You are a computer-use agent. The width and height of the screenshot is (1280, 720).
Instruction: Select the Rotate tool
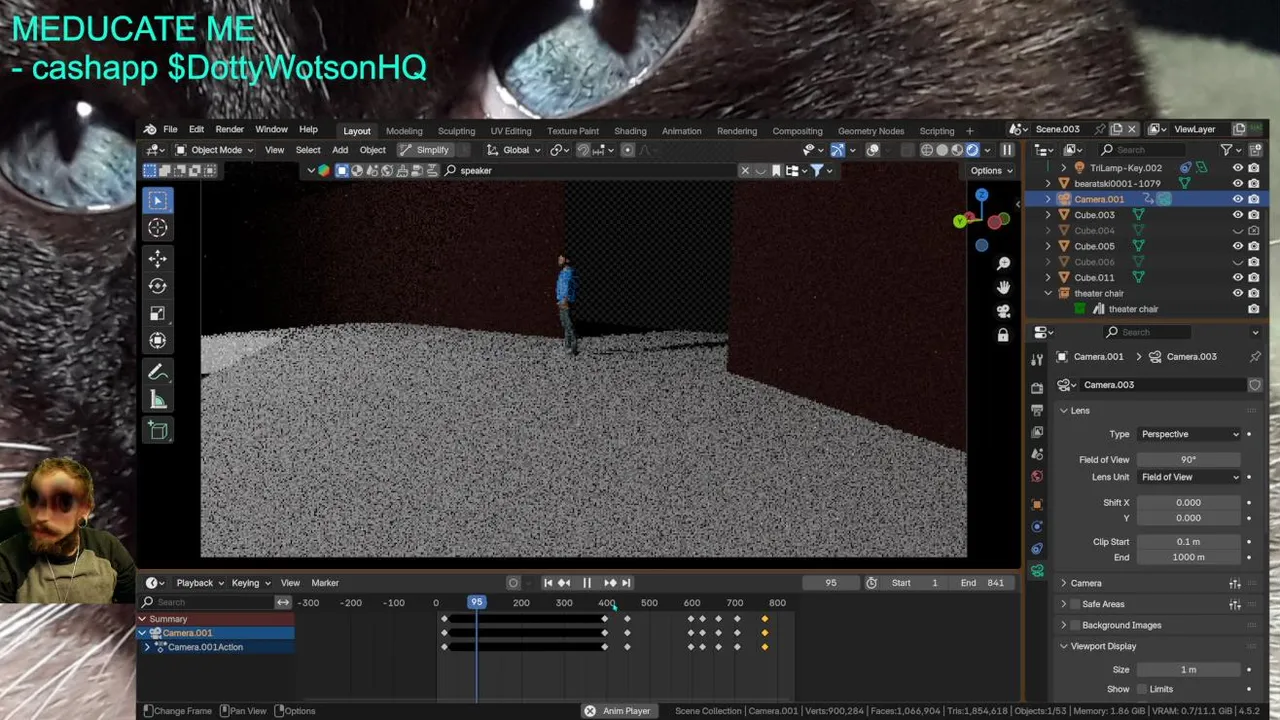[158, 286]
